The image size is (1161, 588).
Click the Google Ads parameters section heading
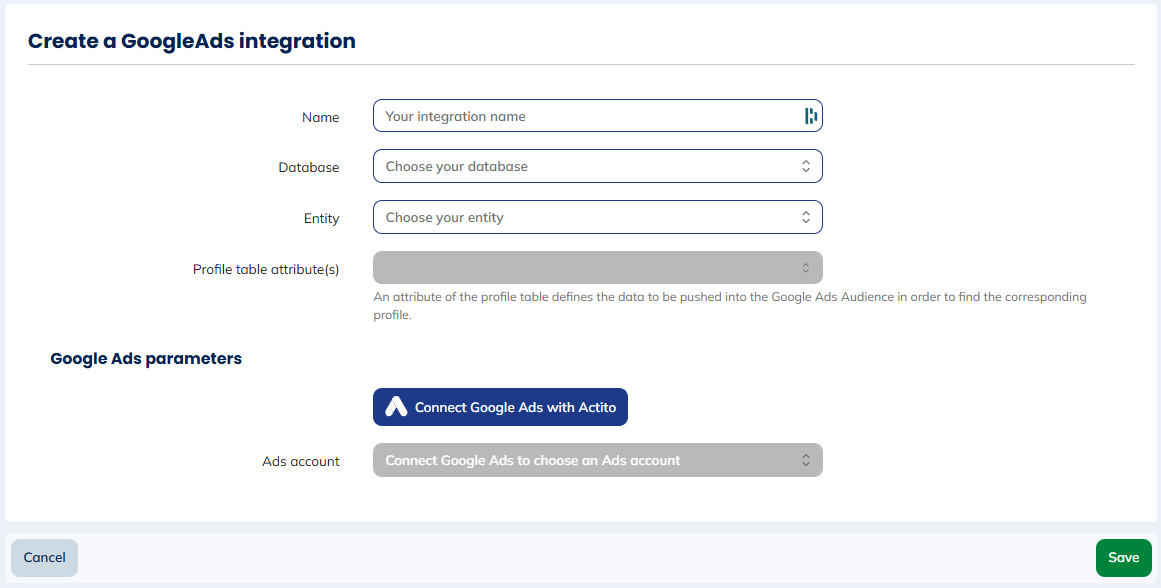click(146, 358)
